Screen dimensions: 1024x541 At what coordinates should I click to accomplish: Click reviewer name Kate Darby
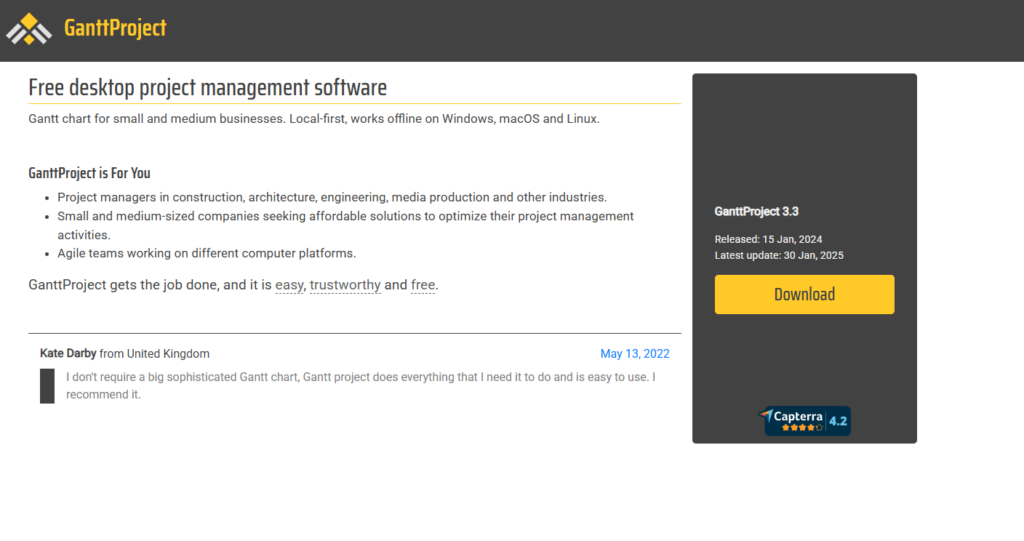coord(68,354)
